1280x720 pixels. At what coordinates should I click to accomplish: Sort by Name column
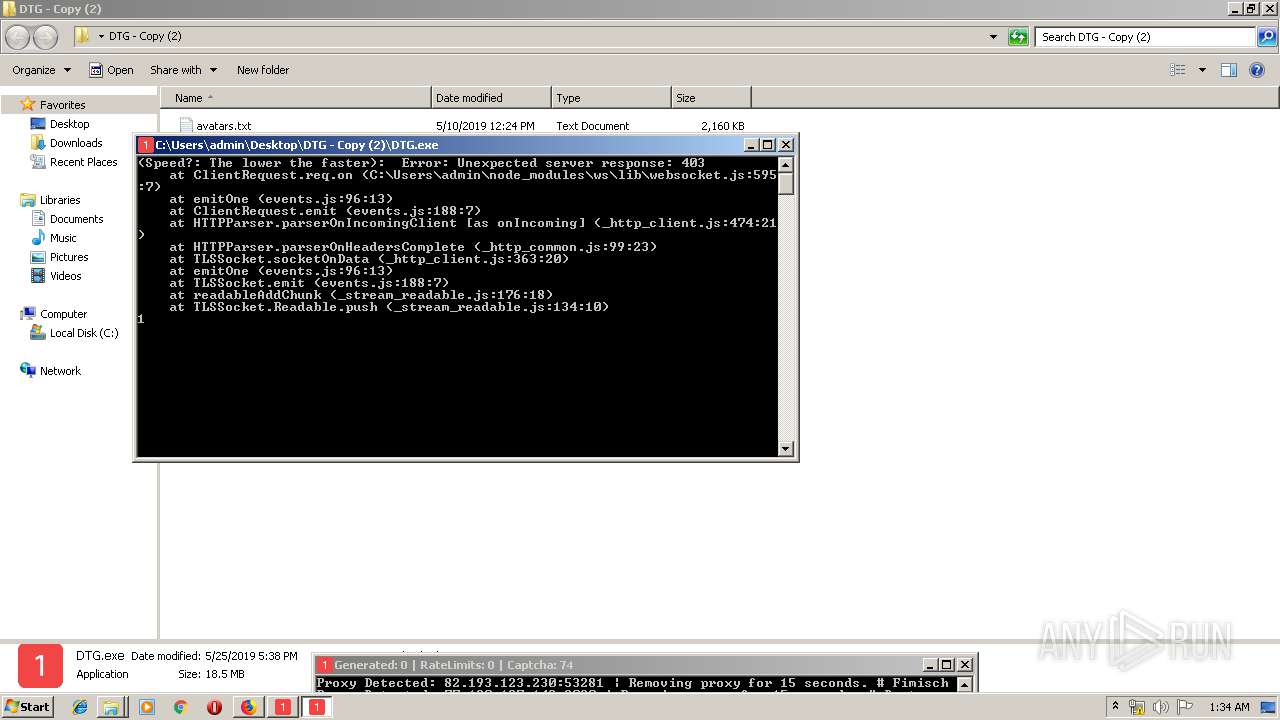click(x=295, y=98)
